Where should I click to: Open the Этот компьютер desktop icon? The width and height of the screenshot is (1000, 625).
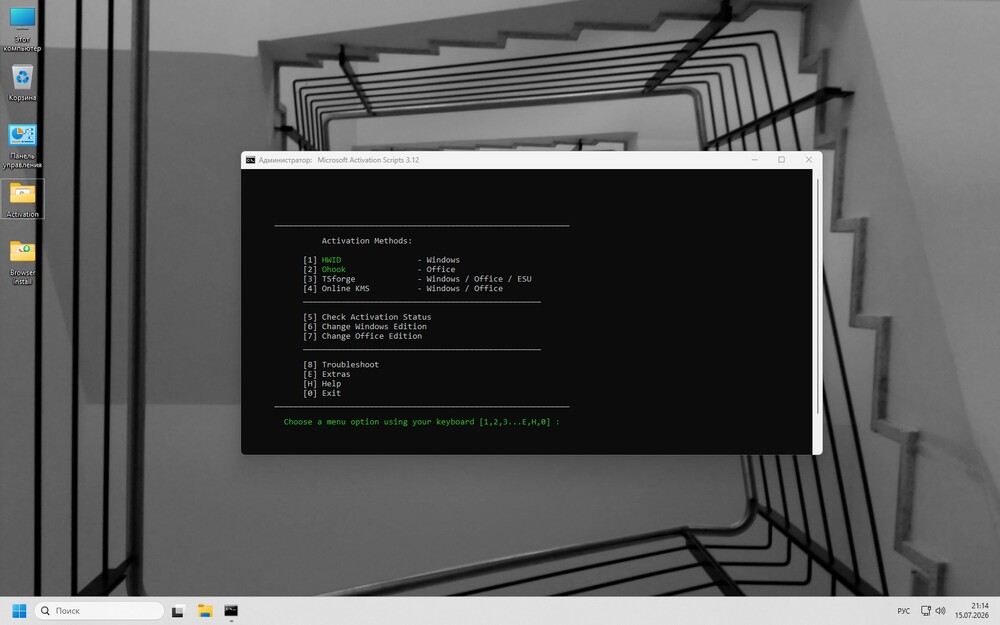22,29
